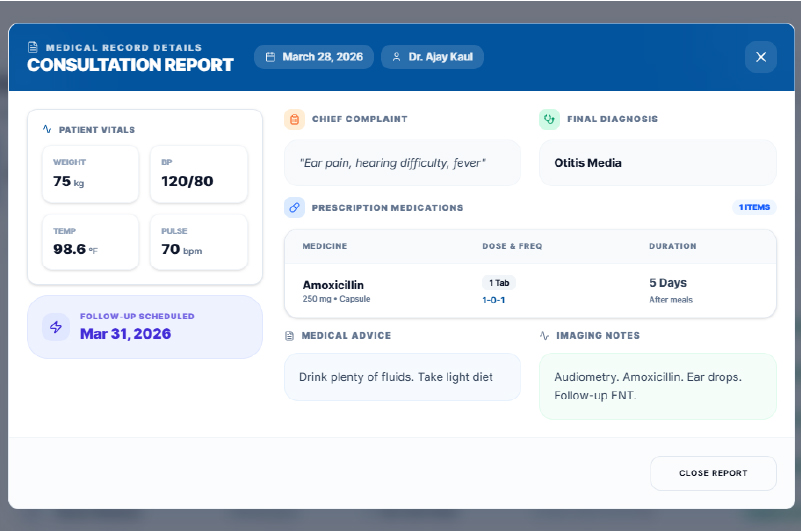Select the BP 120/80 vitals card
This screenshot has height=531, width=801.
tap(199, 174)
